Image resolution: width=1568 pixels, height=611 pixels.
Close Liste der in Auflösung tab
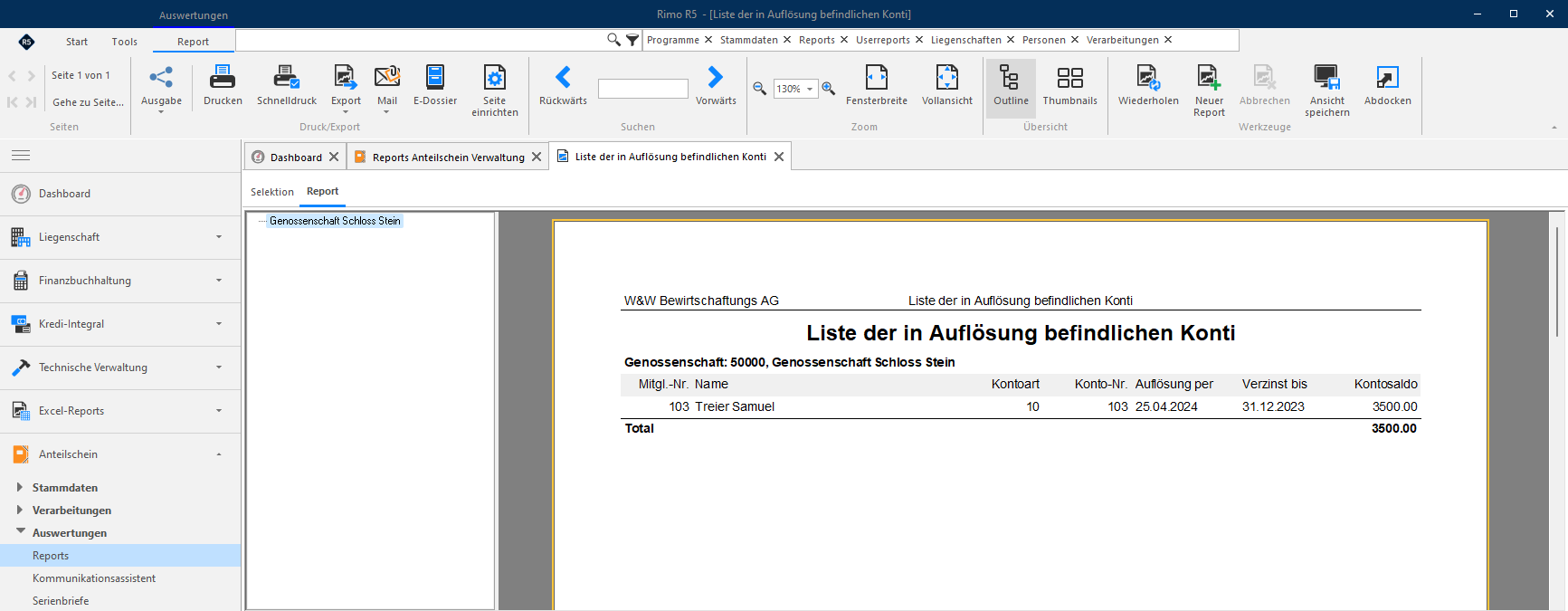779,157
